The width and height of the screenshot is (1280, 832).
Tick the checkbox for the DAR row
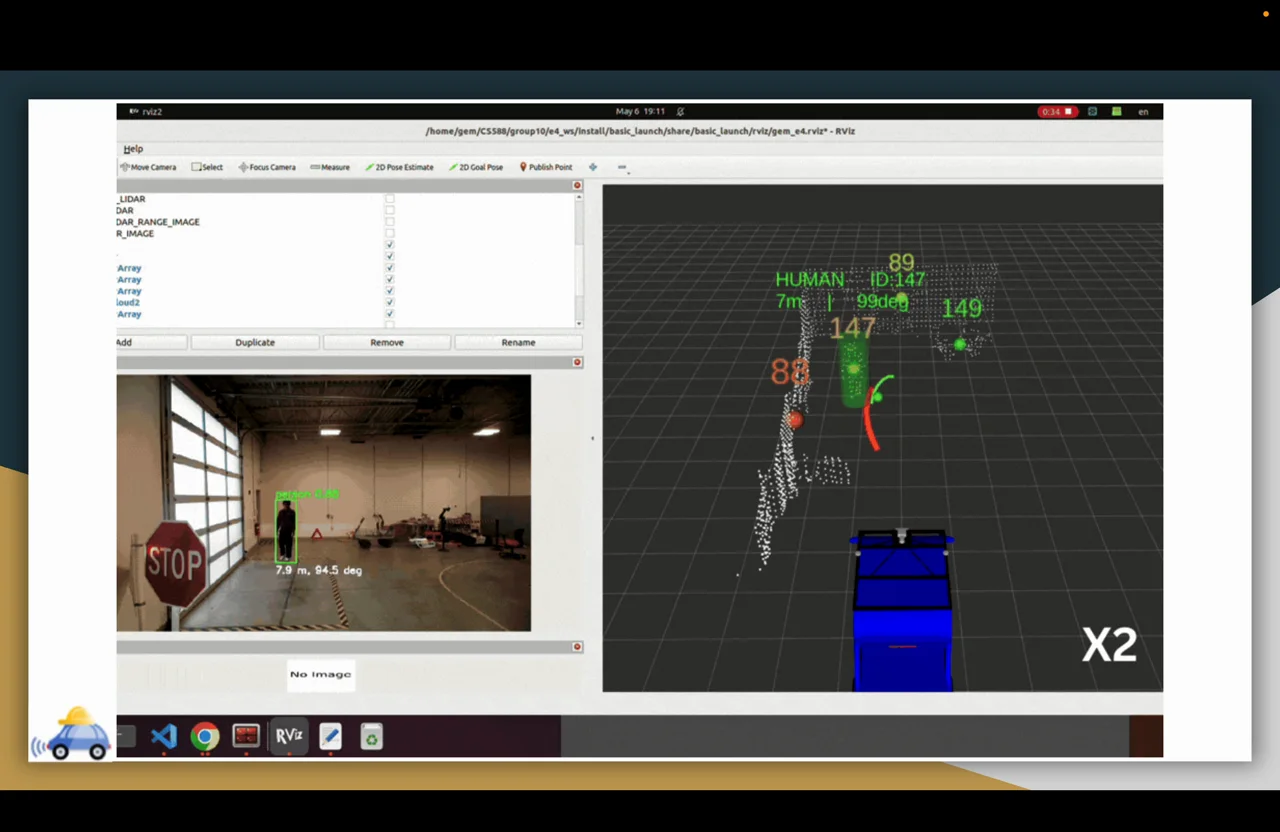tap(390, 210)
